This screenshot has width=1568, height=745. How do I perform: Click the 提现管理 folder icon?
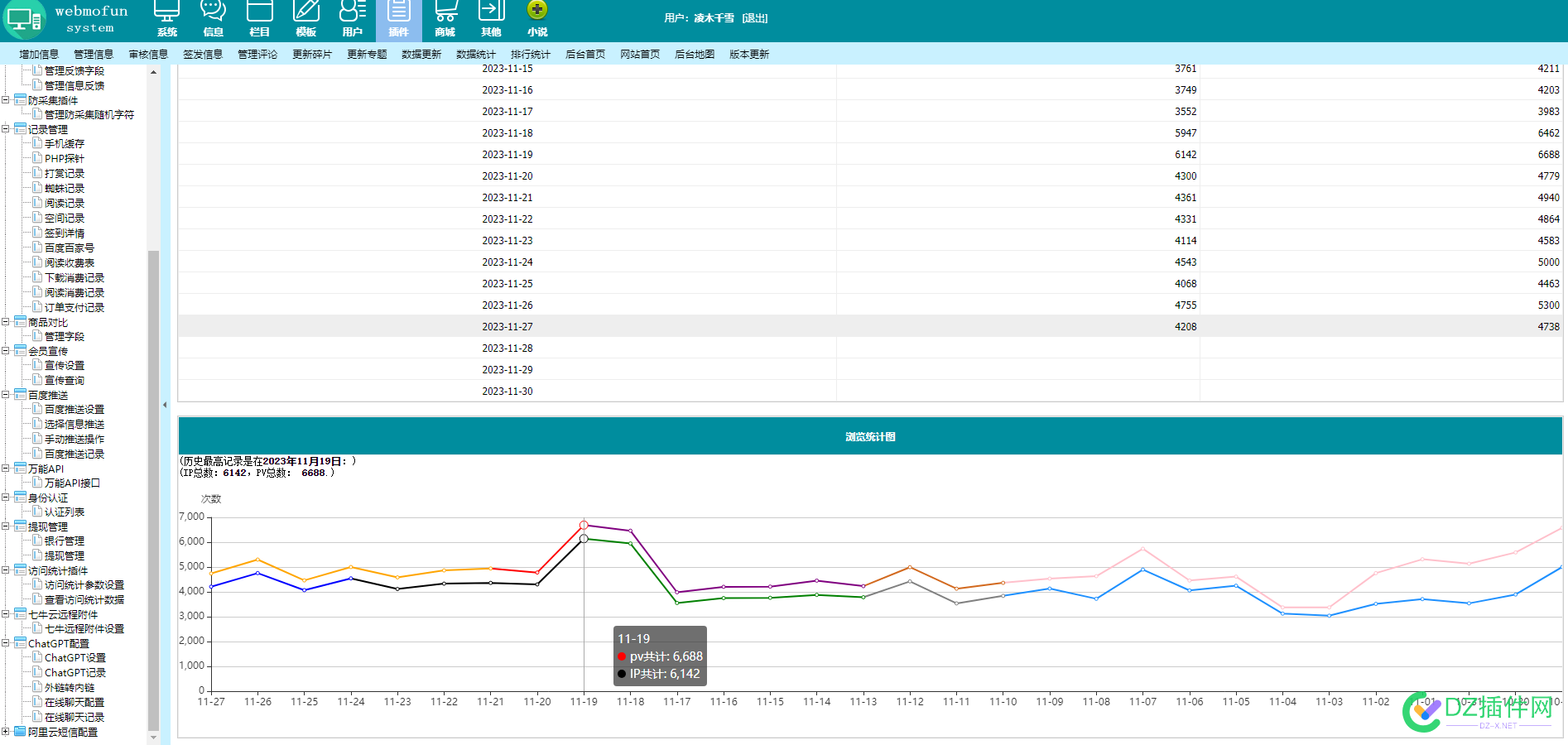[x=20, y=526]
